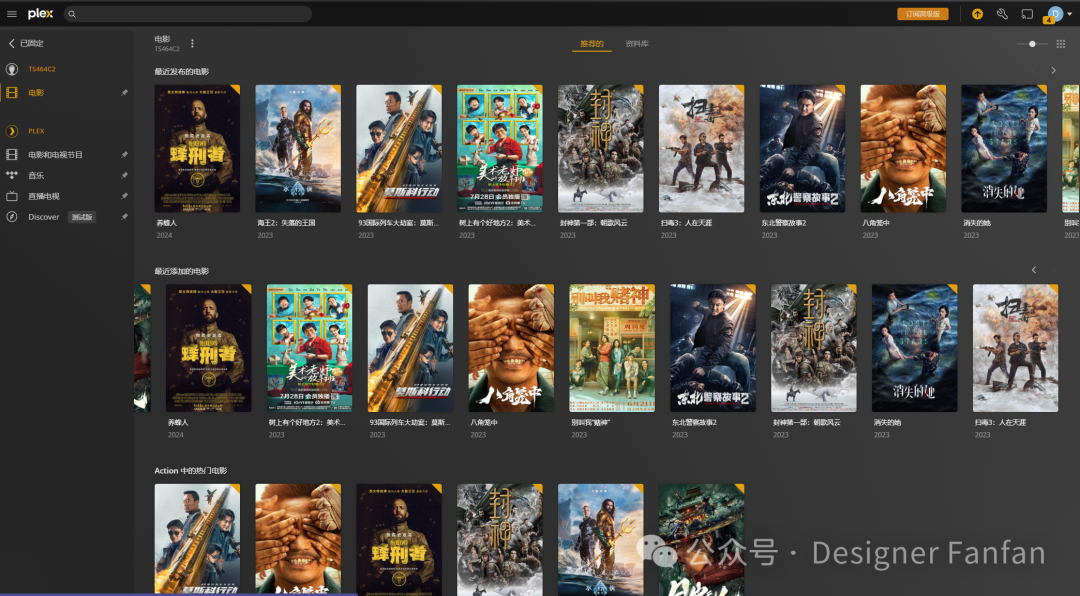Image resolution: width=1080 pixels, height=596 pixels.
Task: Adjust the poster size slider
Action: (x=1032, y=44)
